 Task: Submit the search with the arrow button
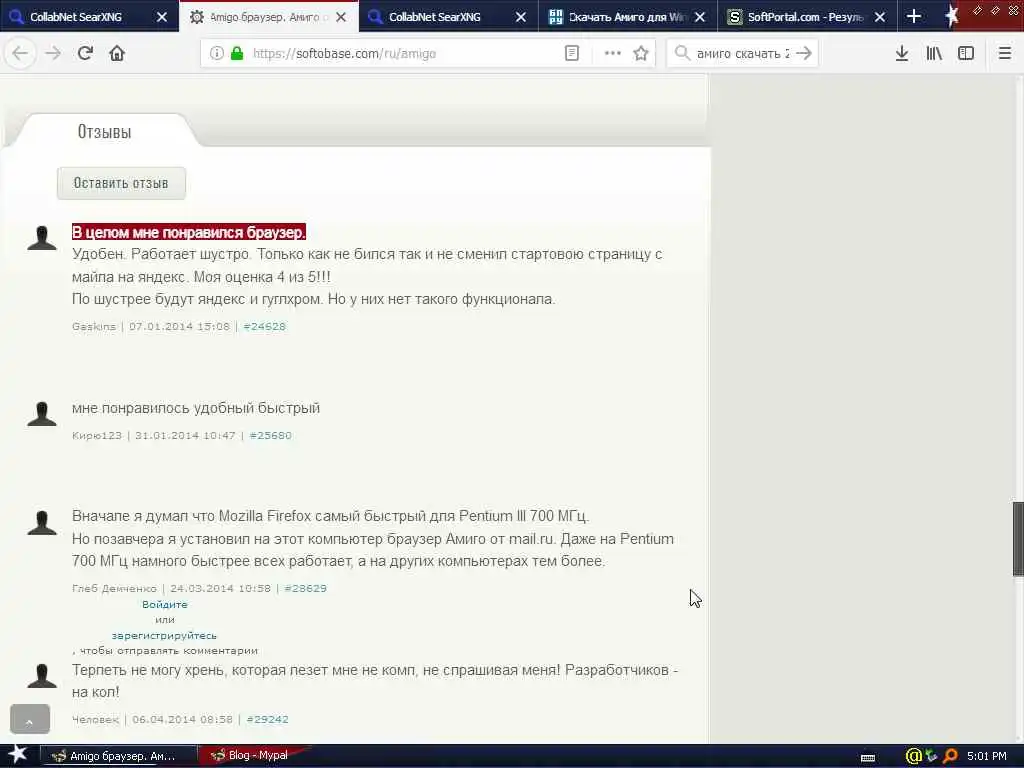coord(804,54)
